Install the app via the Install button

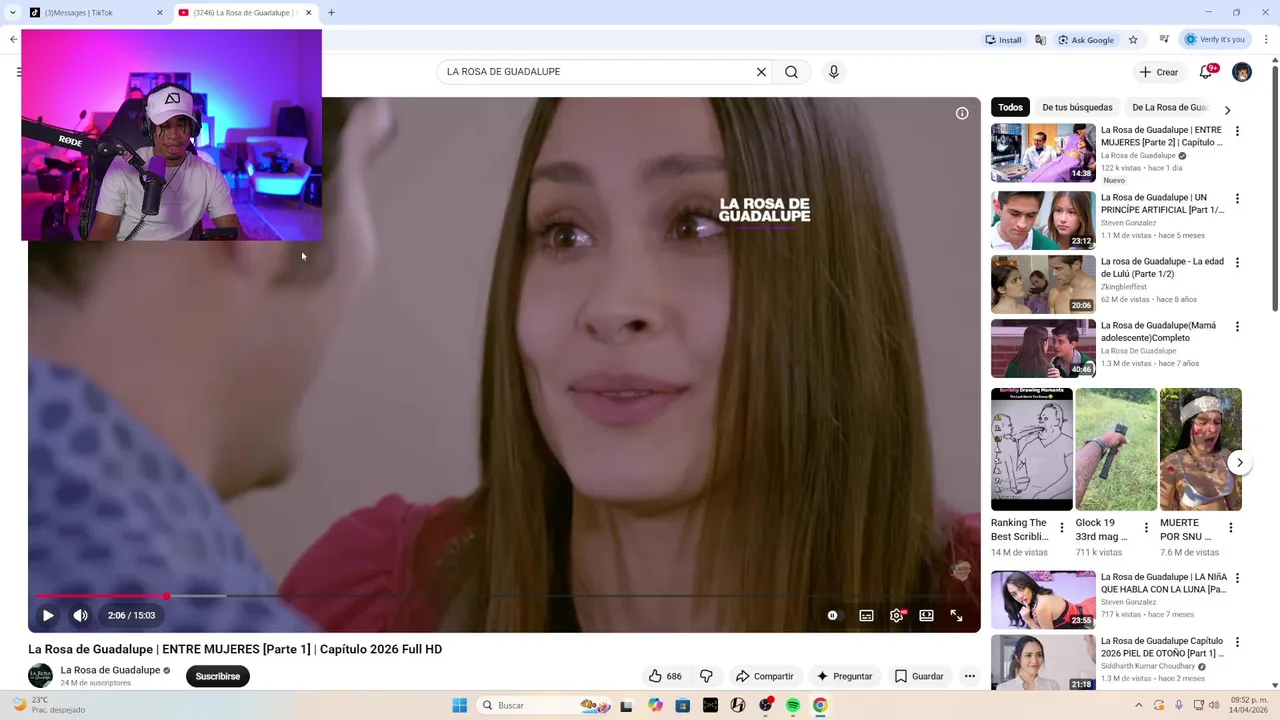click(x=1003, y=40)
